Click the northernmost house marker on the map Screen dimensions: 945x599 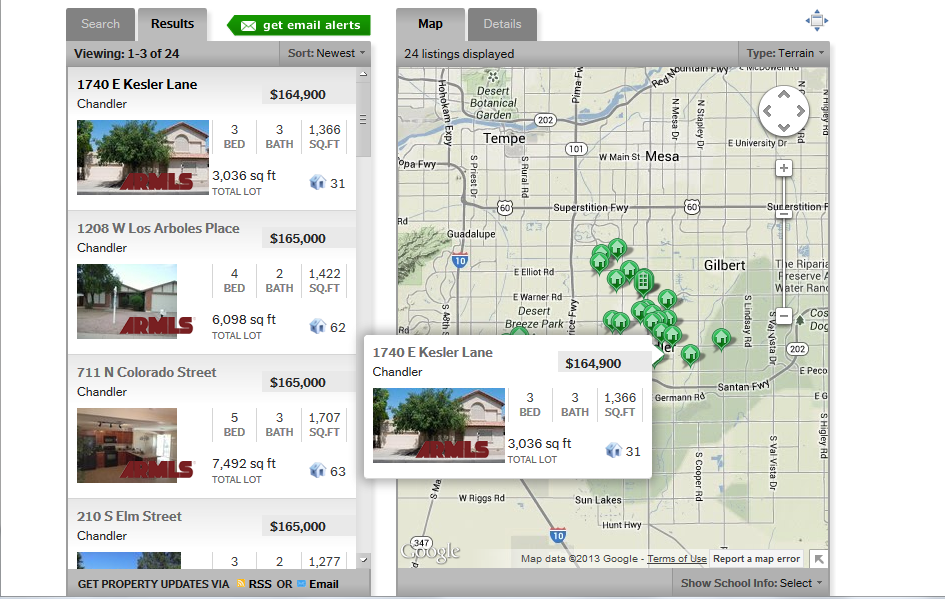coord(617,248)
